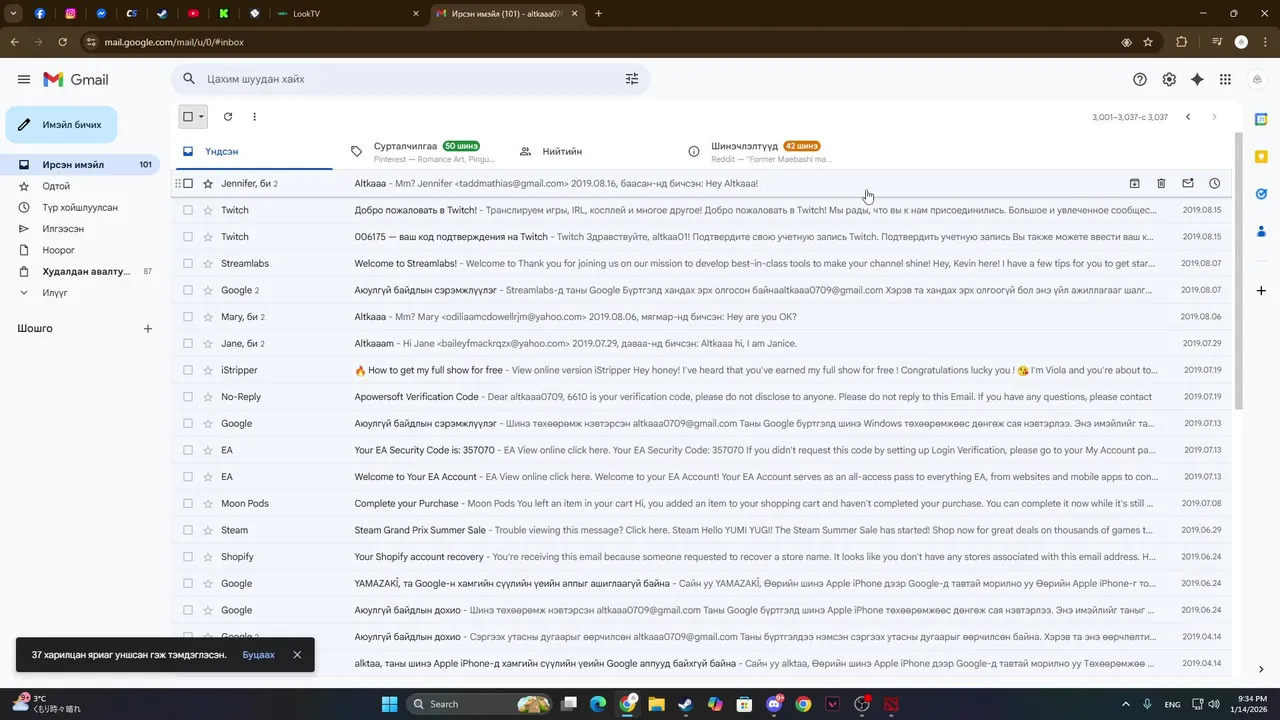Open the Түр хойшлуулсан snoozed folder

[x=80, y=208]
